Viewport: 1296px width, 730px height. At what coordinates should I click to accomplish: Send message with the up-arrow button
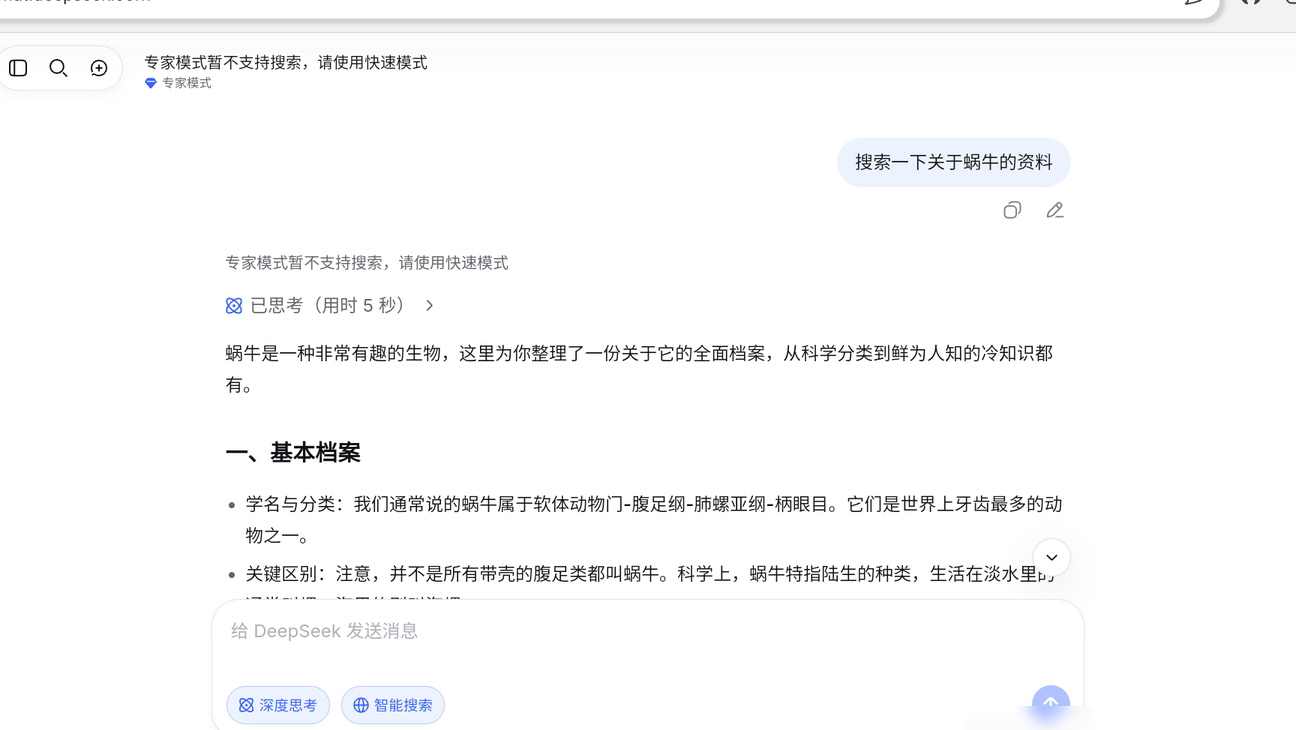1051,704
